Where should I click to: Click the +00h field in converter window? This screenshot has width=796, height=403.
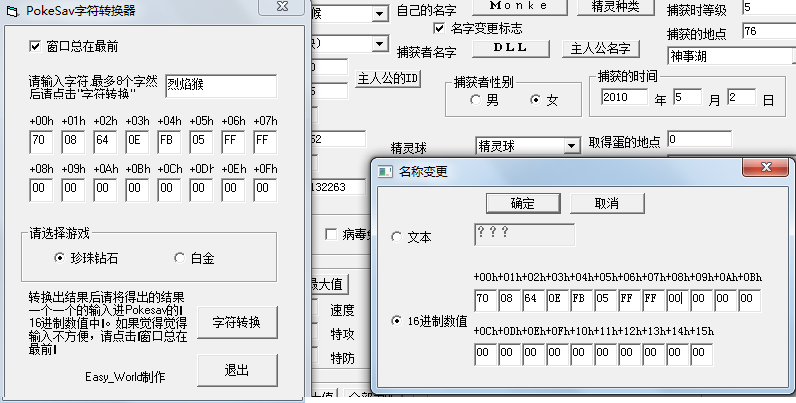tap(41, 142)
